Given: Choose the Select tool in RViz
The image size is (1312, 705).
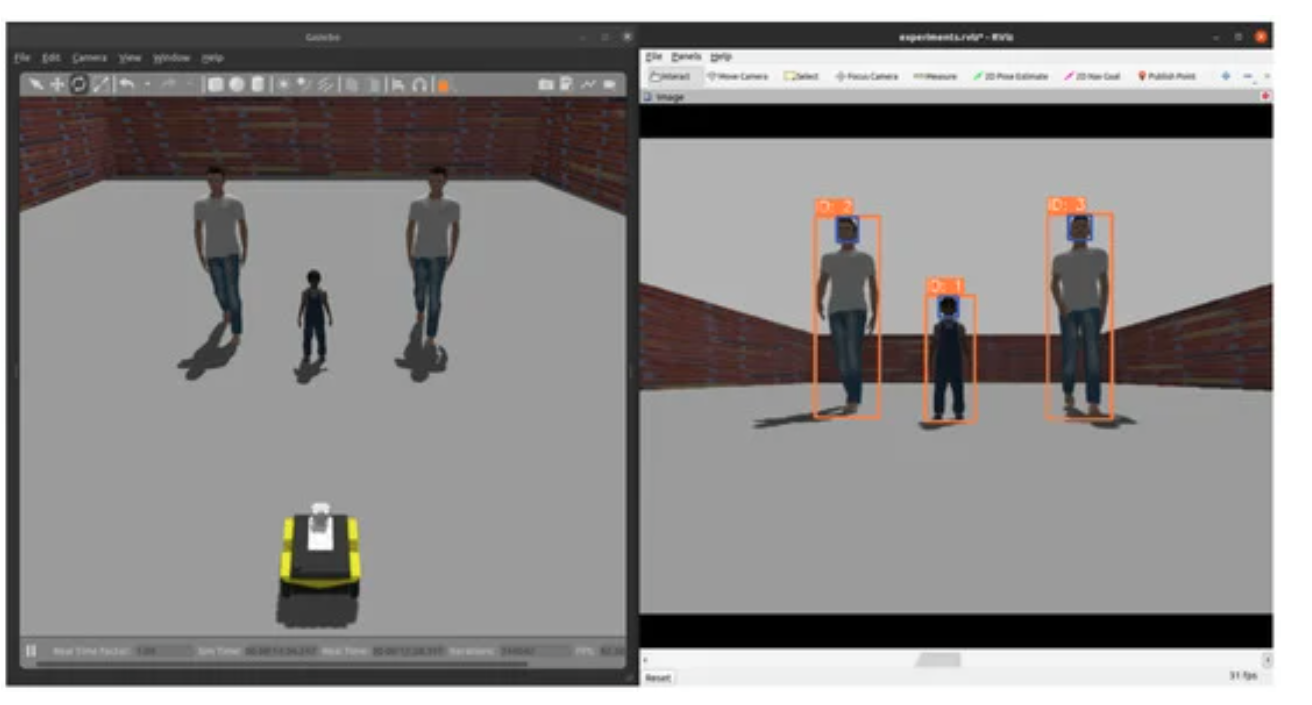Looking at the screenshot, I should click(x=802, y=76).
